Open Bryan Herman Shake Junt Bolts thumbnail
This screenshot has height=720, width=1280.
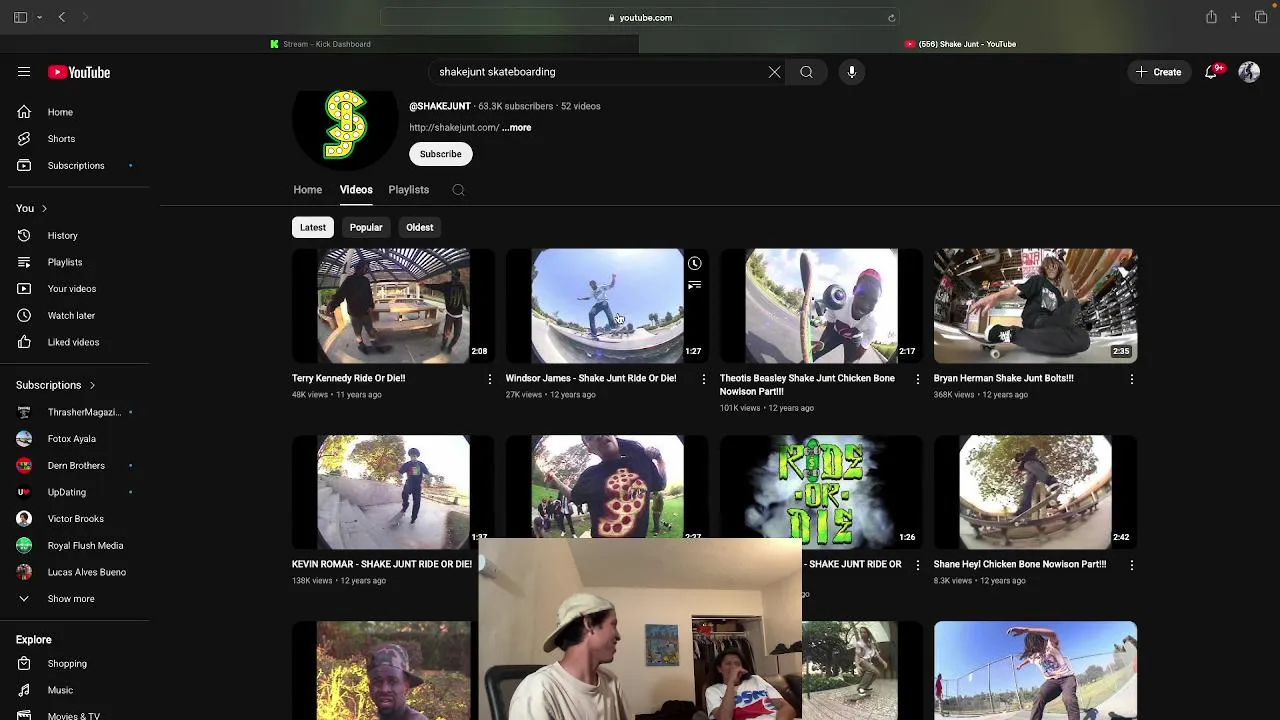(1035, 306)
